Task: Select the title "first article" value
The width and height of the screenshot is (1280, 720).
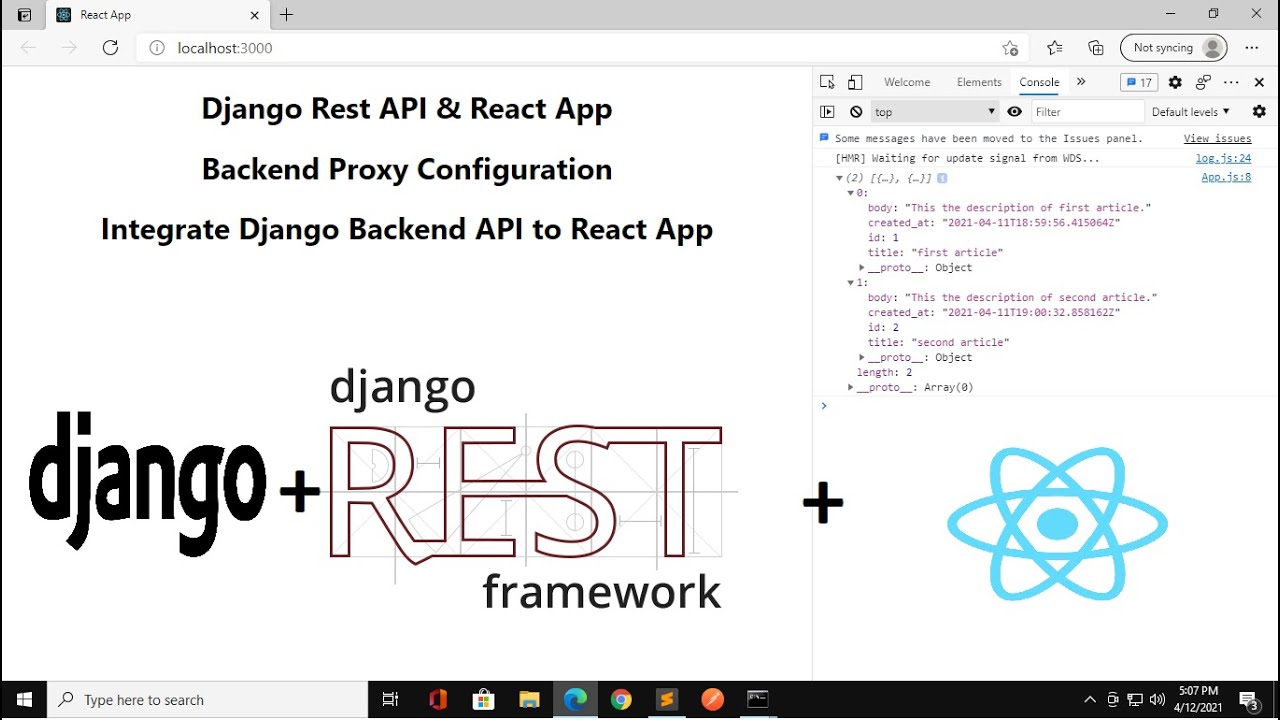Action: (957, 253)
